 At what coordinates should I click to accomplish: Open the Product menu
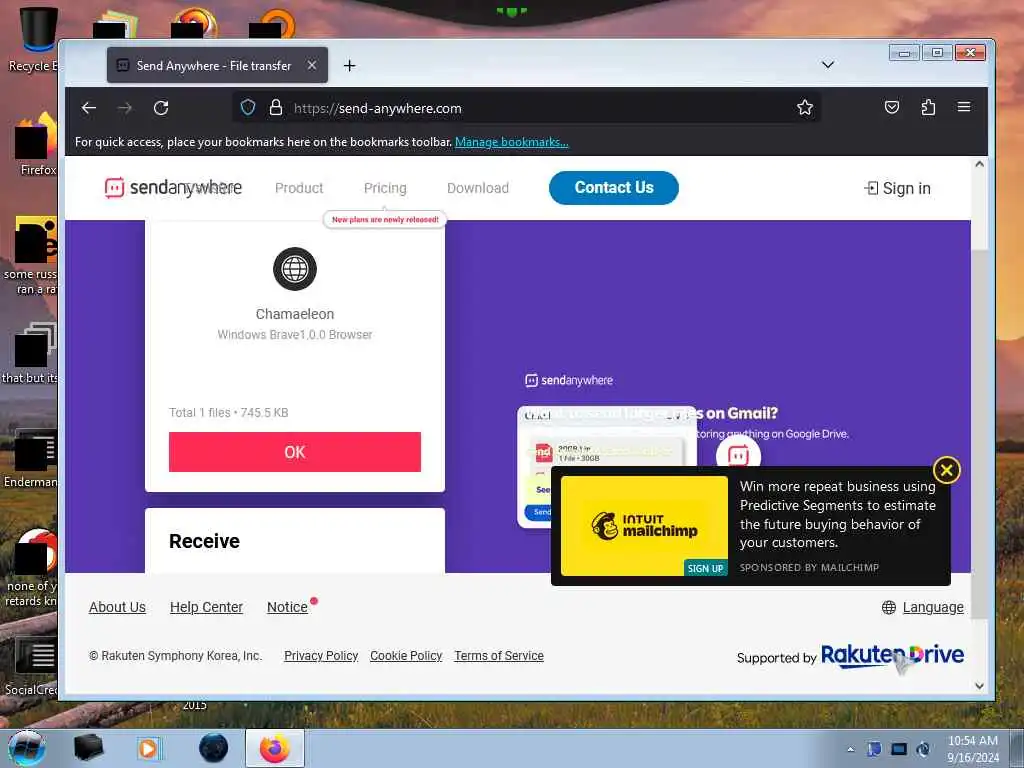(x=299, y=188)
